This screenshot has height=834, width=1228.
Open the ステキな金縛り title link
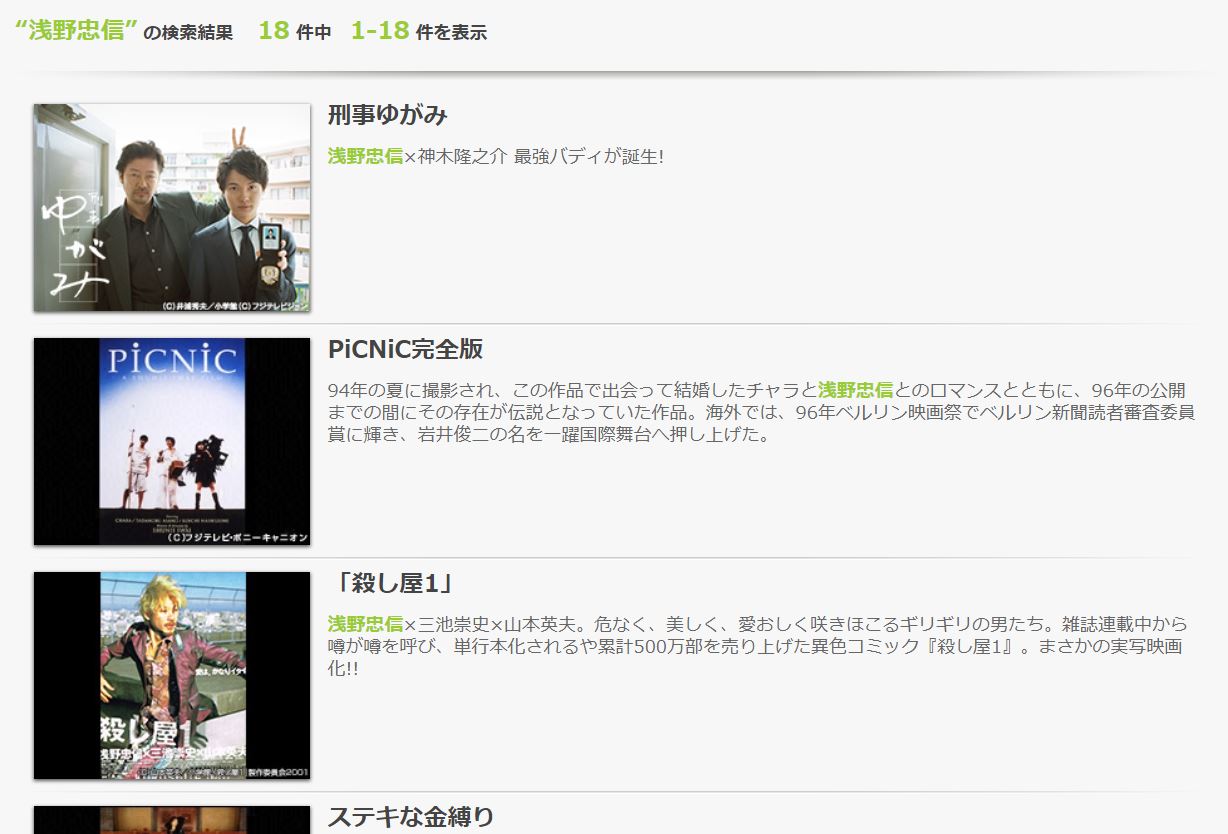pyautogui.click(x=411, y=817)
